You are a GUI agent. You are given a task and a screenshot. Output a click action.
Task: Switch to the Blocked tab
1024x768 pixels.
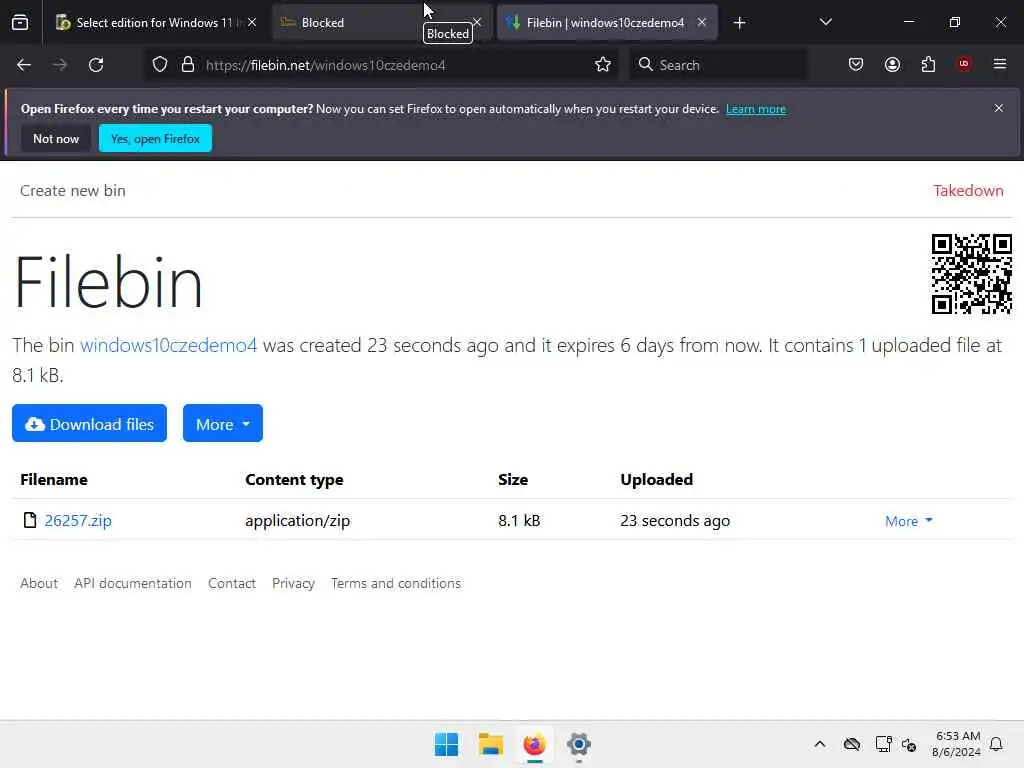tap(381, 23)
